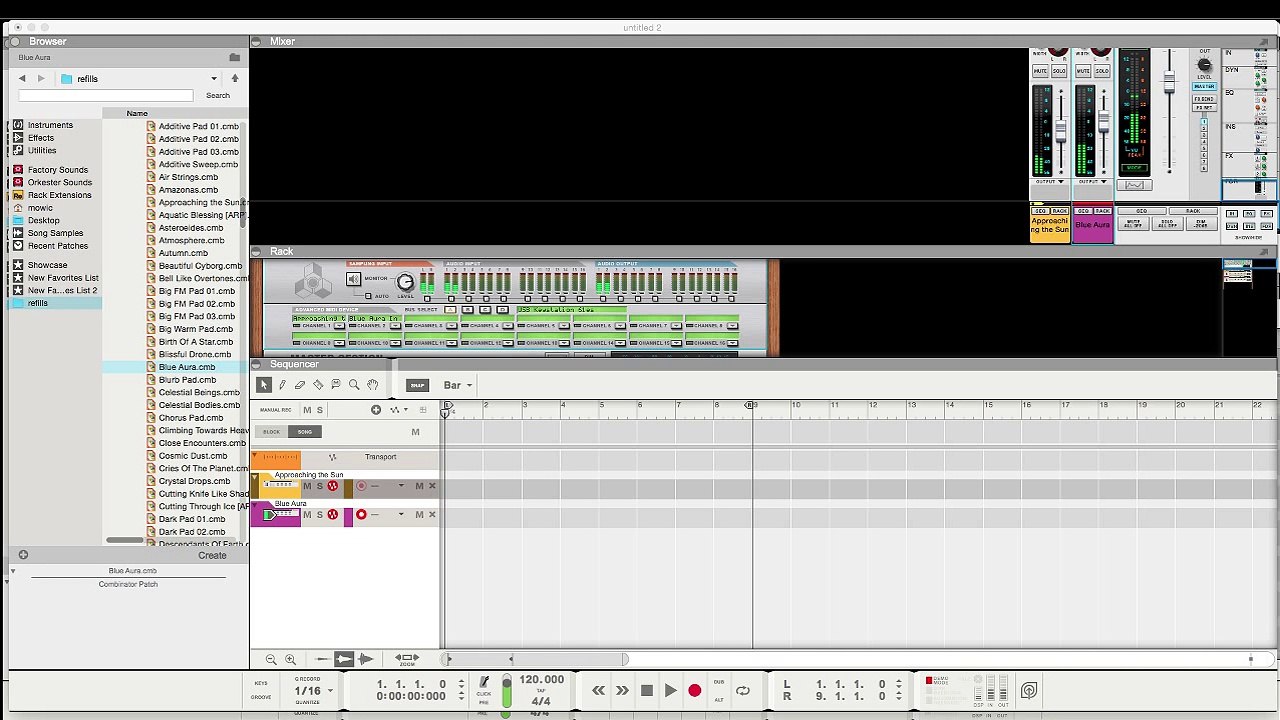Select the Eraser tool
1280x720 pixels.
tap(300, 385)
